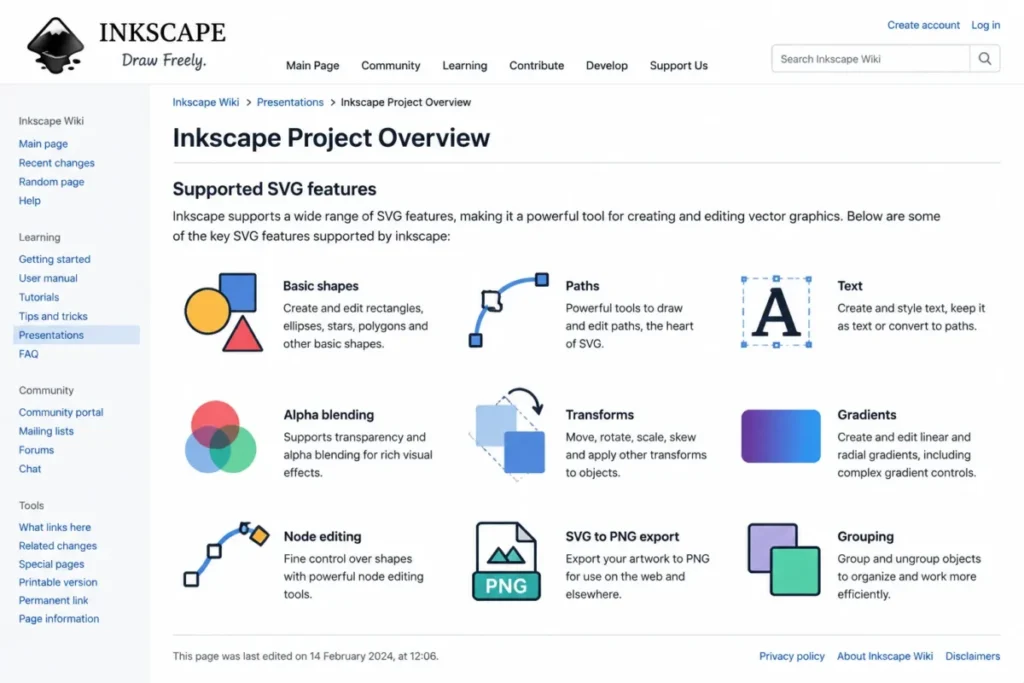Click the Grouping feature heading

[865, 536]
